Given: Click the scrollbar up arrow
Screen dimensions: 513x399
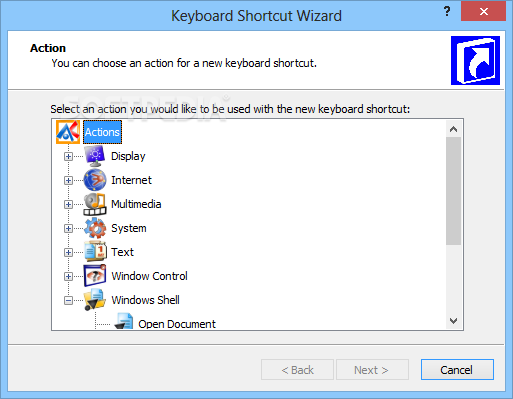Looking at the screenshot, I should [x=453, y=129].
